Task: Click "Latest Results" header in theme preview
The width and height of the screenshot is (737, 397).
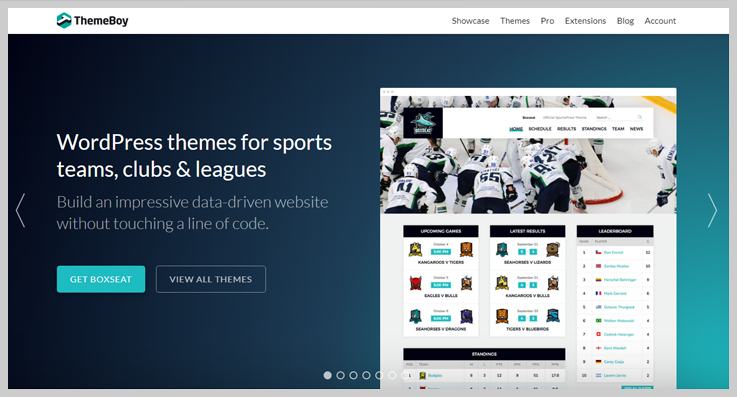Action: 527,231
